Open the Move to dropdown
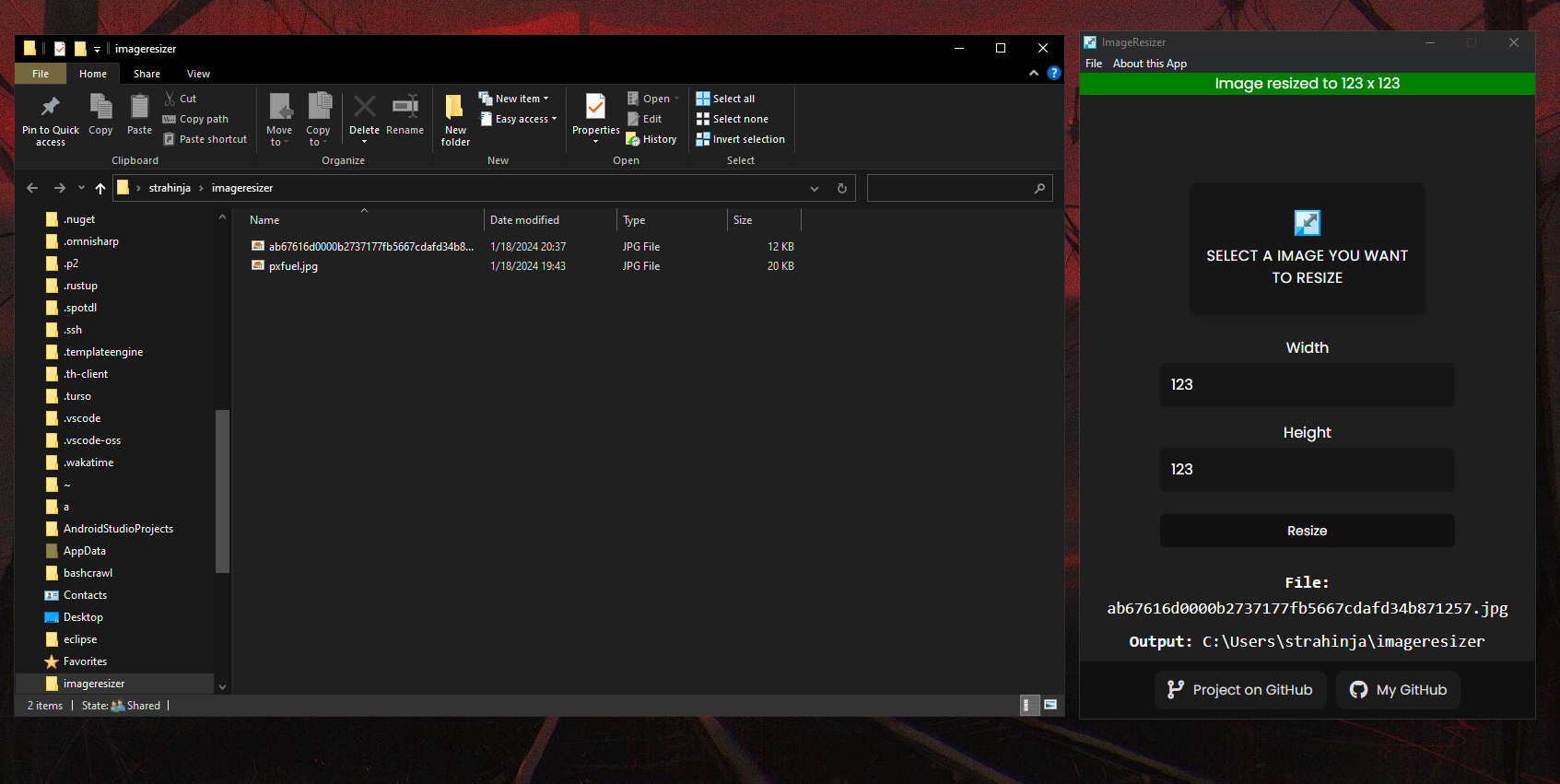The width and height of the screenshot is (1560, 784). (279, 119)
